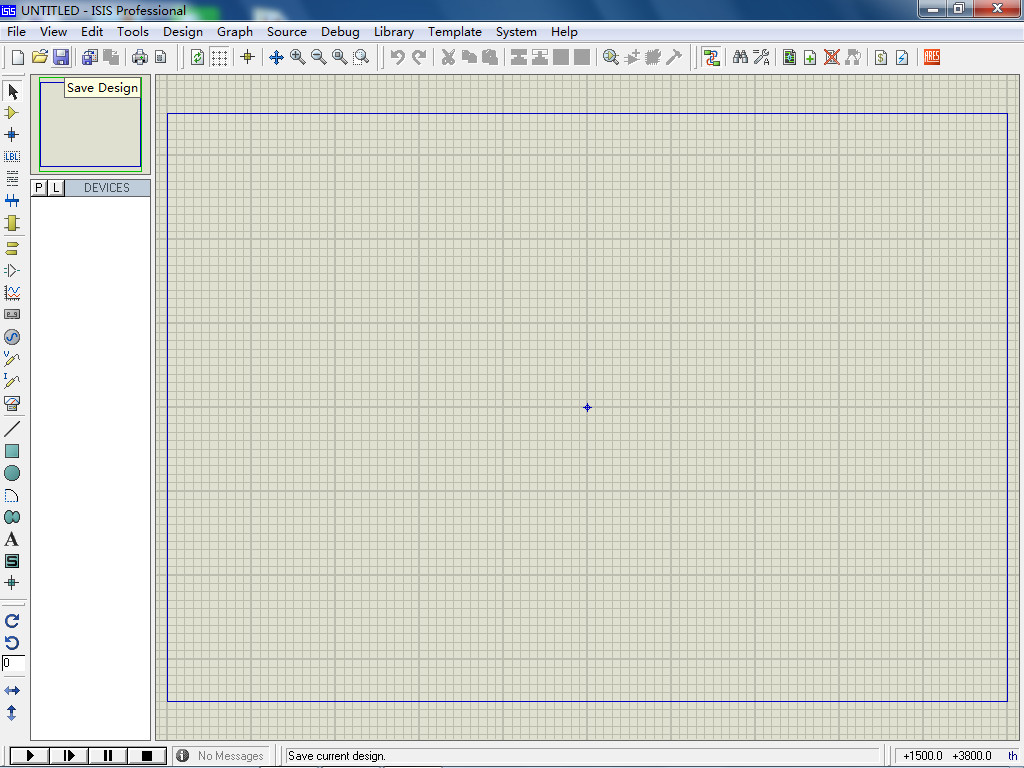Select the 2D text tool (A)
The image size is (1024, 768).
pyautogui.click(x=12, y=539)
